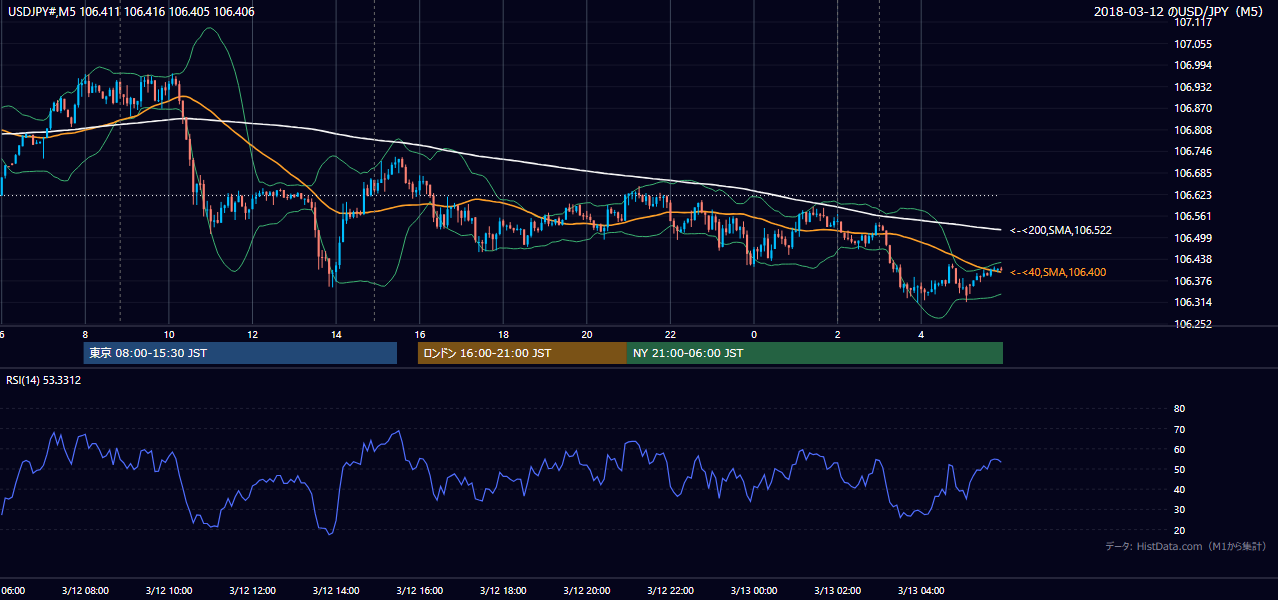Click the 40 SMA label 106.400
This screenshot has height=600, width=1278.
[1058, 272]
